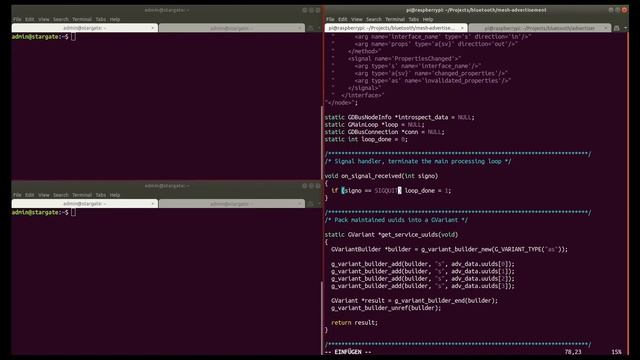Open File menu in raspberrypi terminal
Image resolution: width=640 pixels, height=360 pixels.
pyautogui.click(x=330, y=19)
